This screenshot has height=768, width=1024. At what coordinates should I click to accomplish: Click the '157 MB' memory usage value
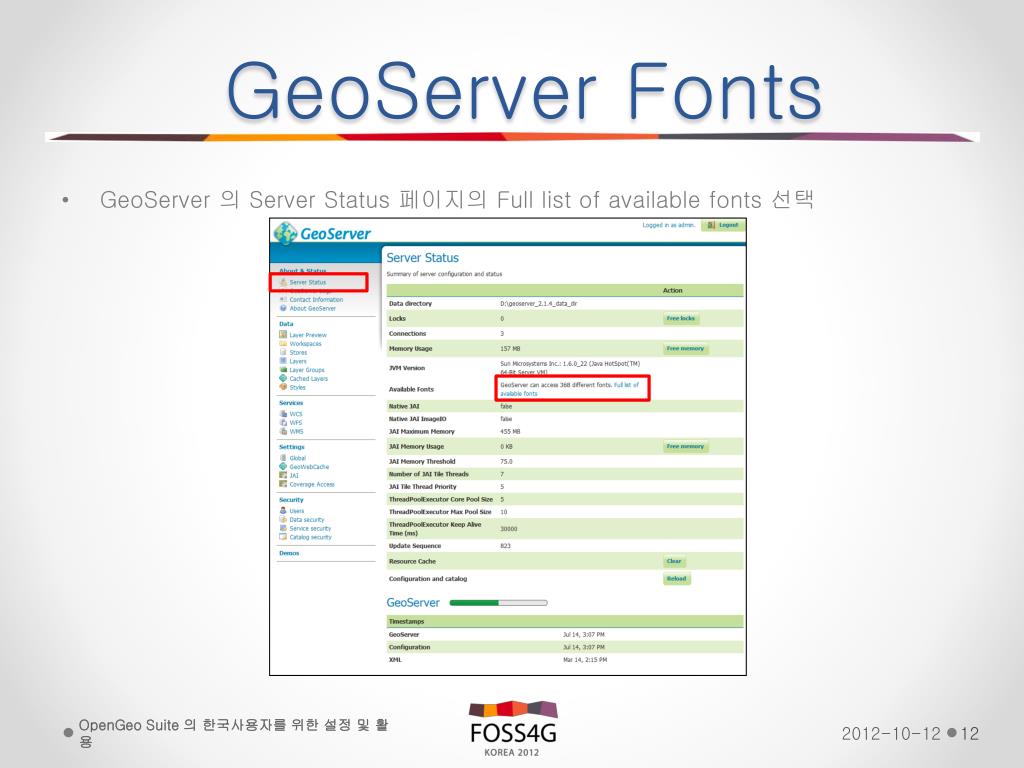510,349
